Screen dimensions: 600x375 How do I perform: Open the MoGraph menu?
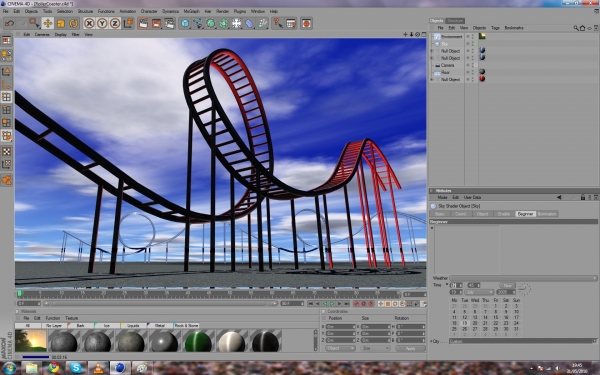click(x=191, y=11)
